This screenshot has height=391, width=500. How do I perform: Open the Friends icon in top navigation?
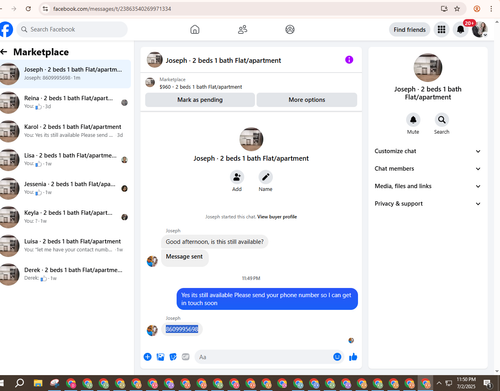point(242,29)
